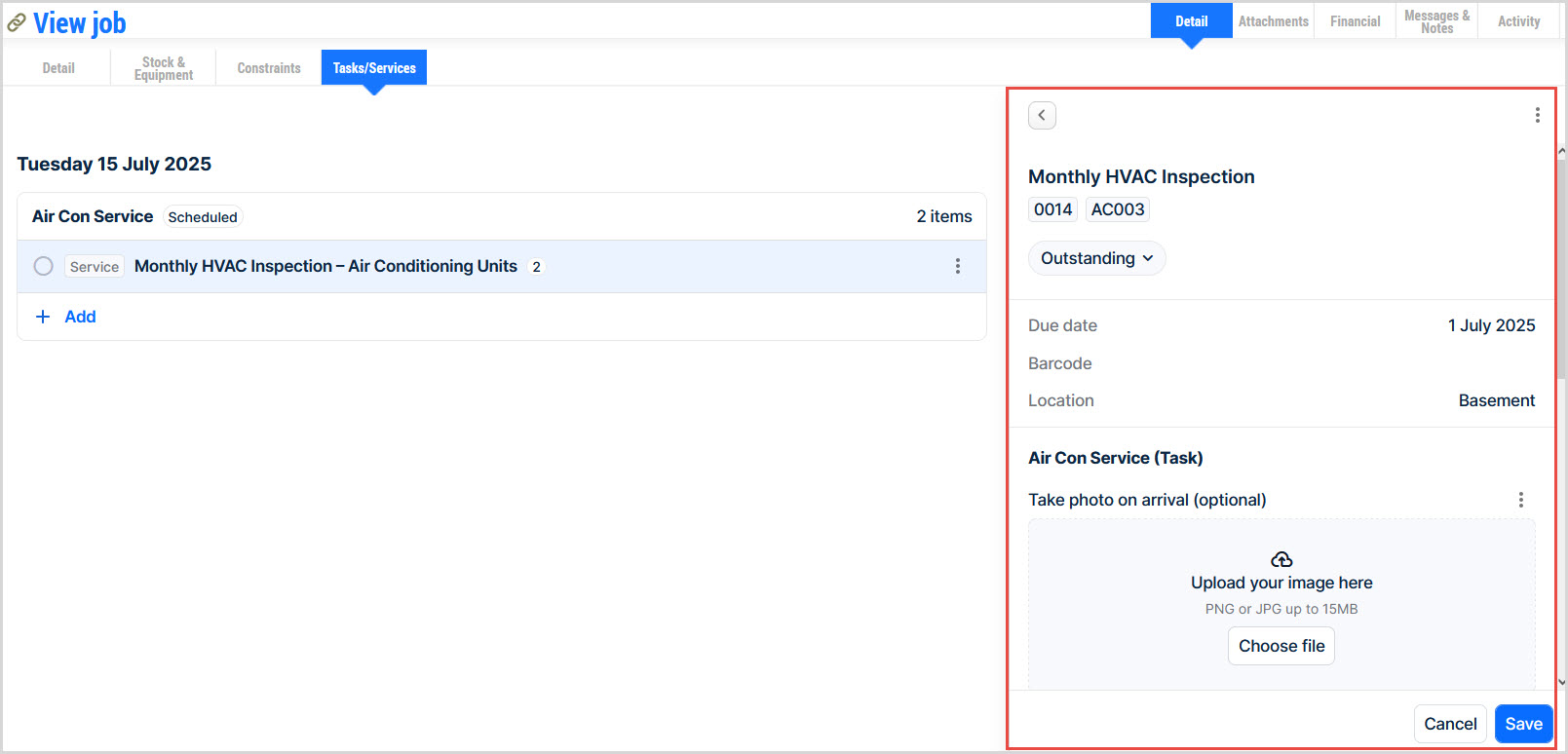Open the panel's top kebab menu
This screenshot has width=1568, height=754.
tap(1538, 115)
